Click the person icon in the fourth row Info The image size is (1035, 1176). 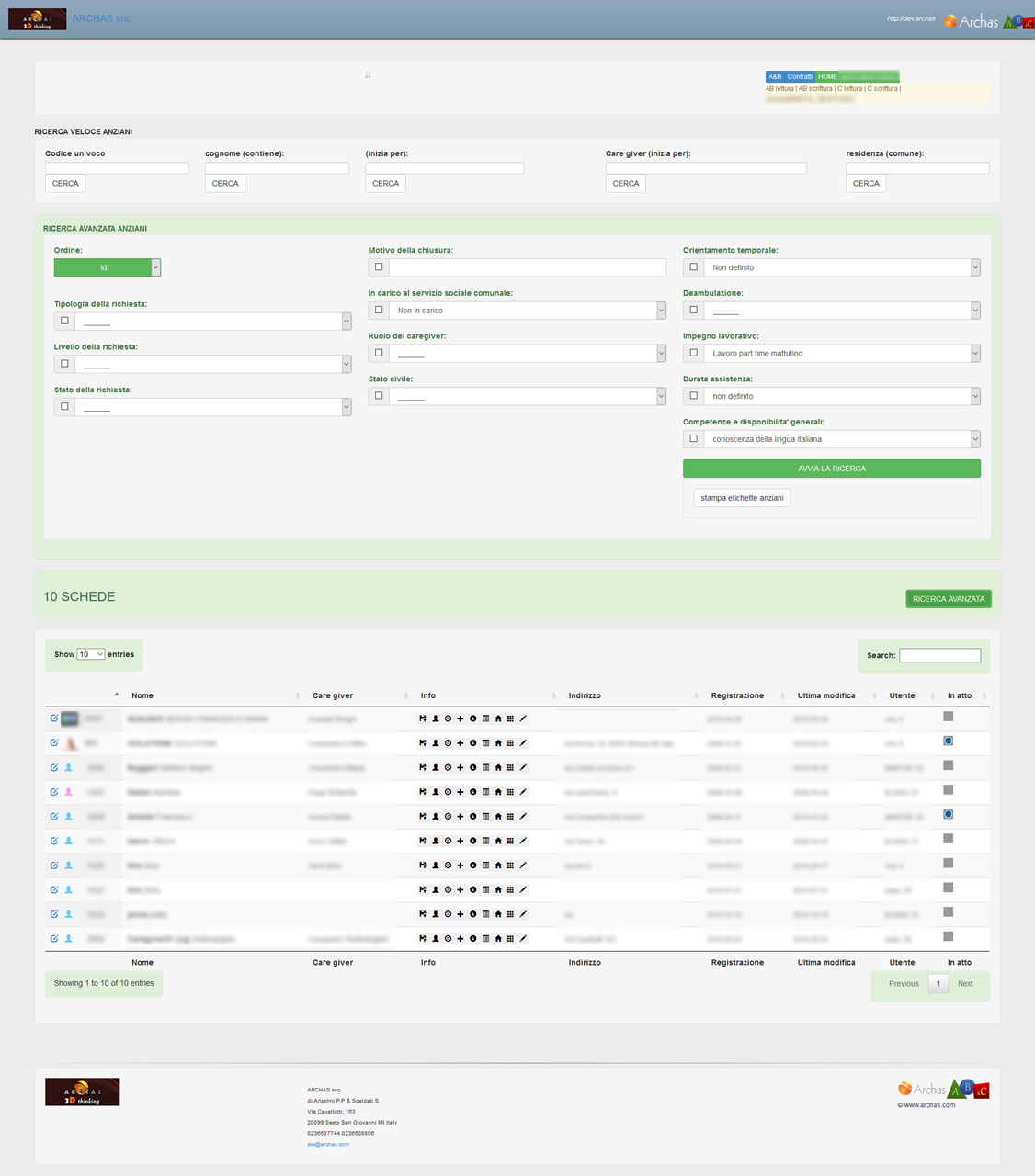436,792
